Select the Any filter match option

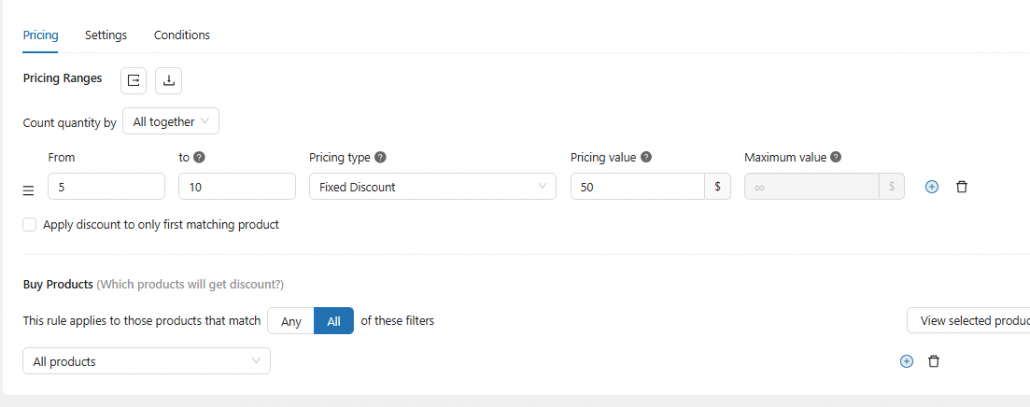click(x=291, y=321)
